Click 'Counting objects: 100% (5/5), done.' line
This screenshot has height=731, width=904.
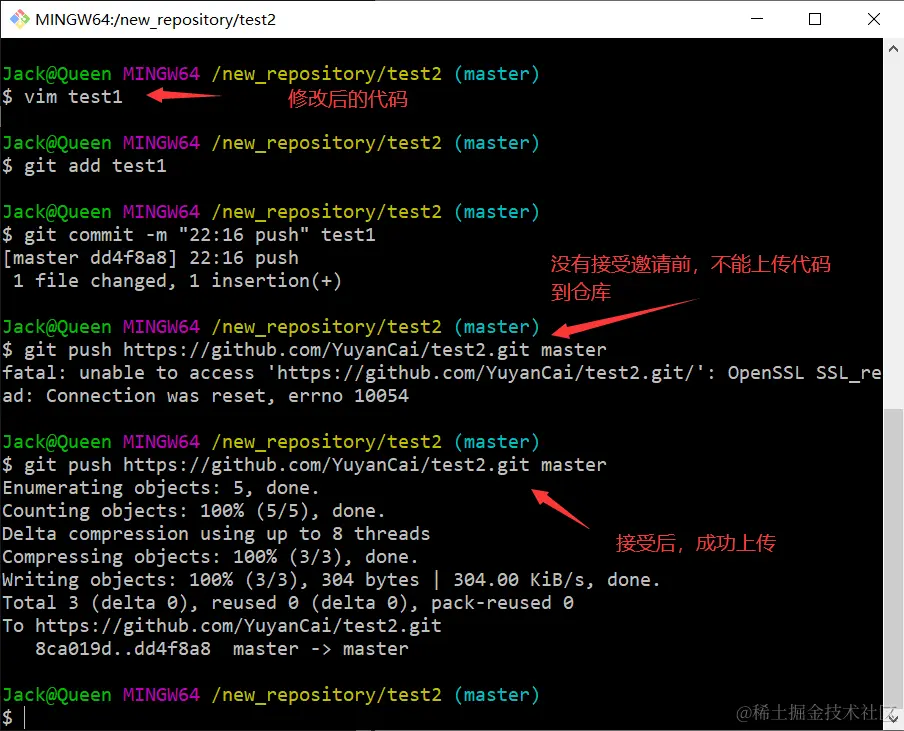click(x=193, y=511)
